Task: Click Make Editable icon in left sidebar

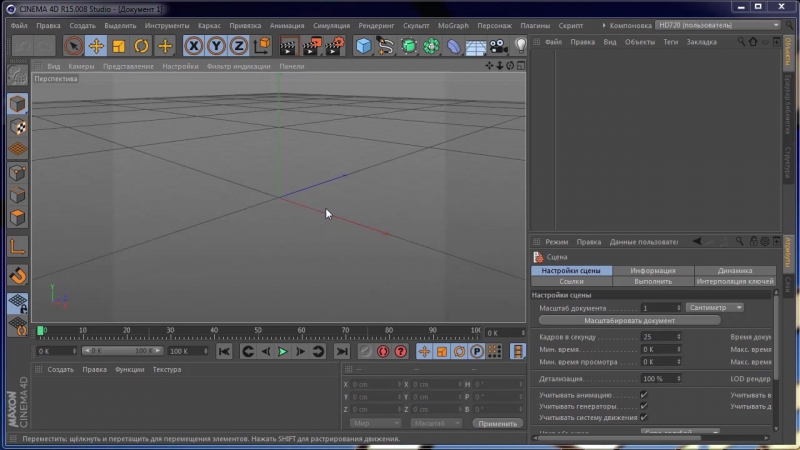Action: point(17,76)
